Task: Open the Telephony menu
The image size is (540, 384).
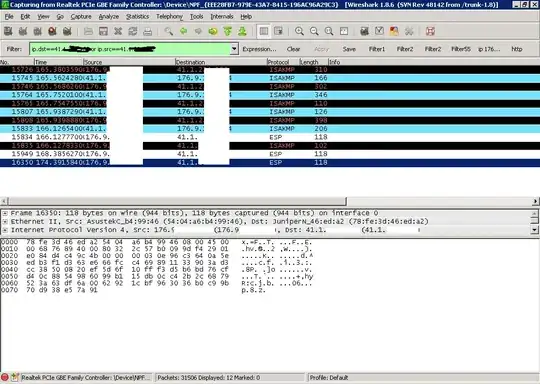Action: pyautogui.click(x=169, y=17)
